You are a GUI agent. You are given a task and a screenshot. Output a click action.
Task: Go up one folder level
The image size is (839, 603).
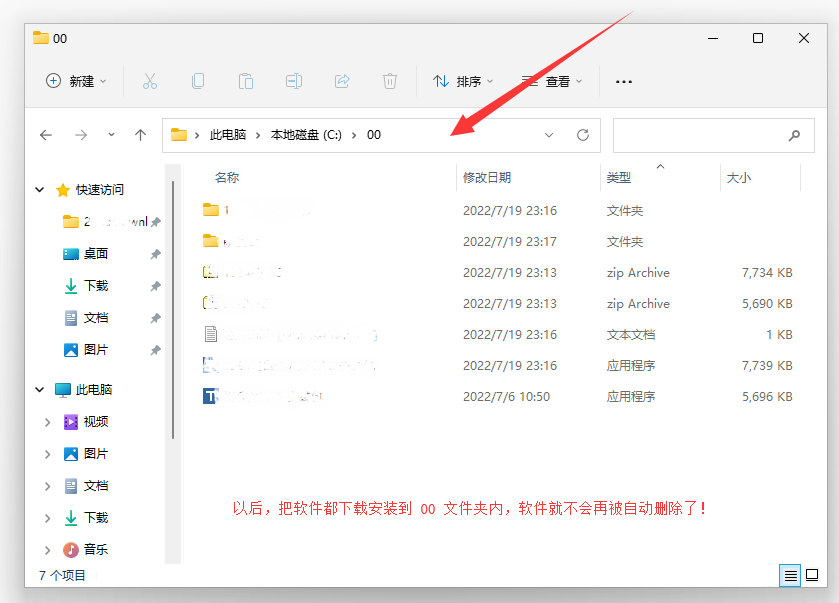140,135
